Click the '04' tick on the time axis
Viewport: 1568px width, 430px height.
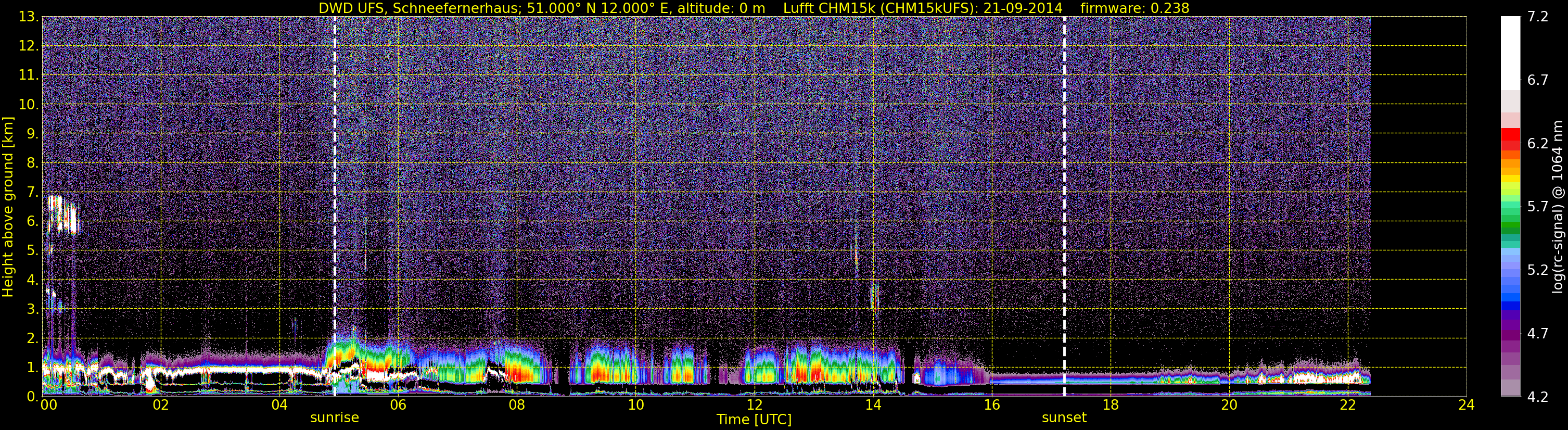click(279, 405)
